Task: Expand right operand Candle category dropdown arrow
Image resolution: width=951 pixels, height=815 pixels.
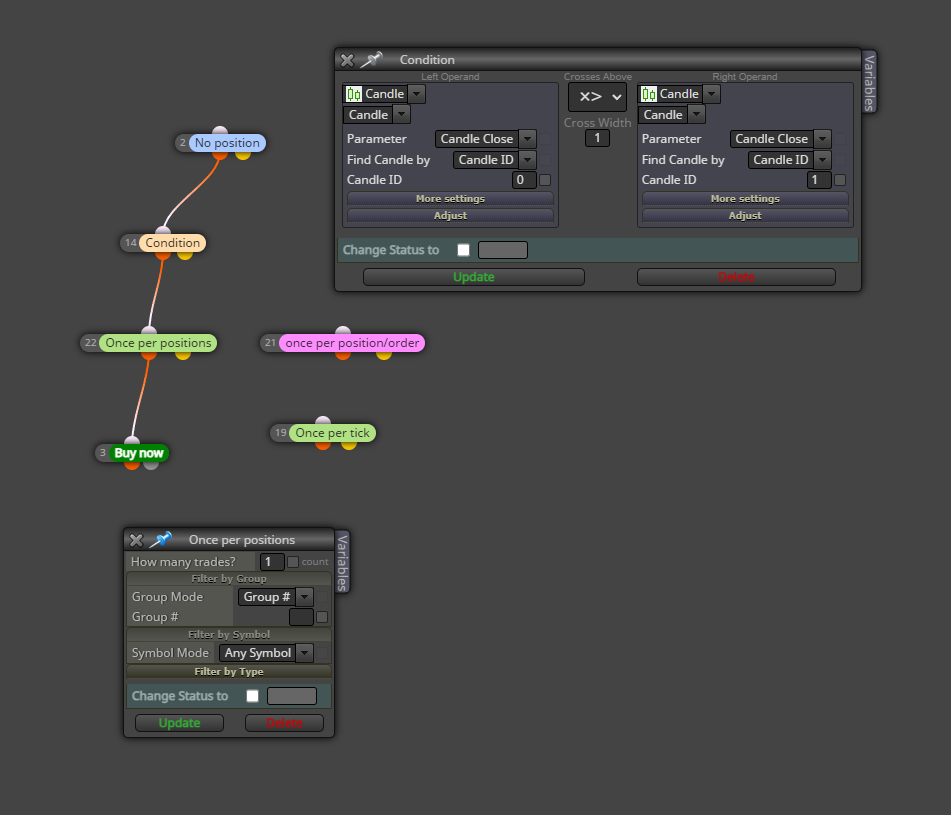Action: (711, 94)
